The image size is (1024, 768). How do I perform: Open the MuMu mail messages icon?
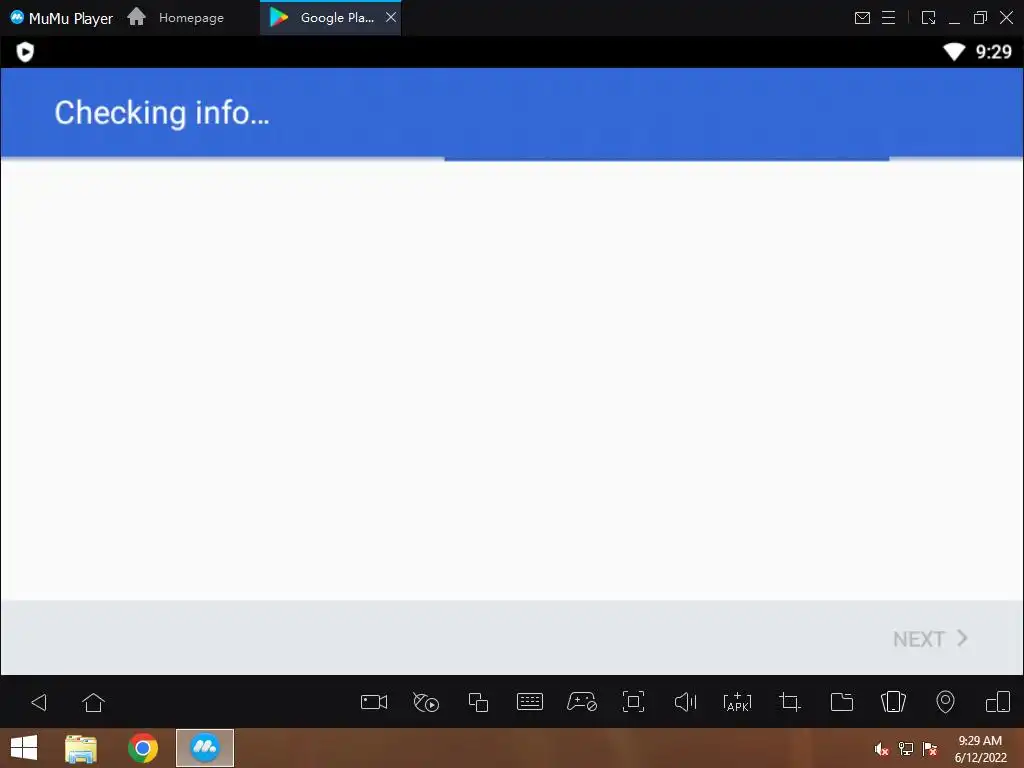pyautogui.click(x=862, y=18)
